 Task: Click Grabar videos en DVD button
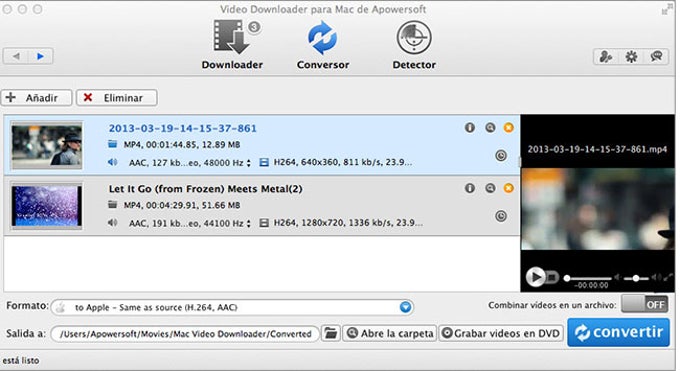tap(501, 333)
